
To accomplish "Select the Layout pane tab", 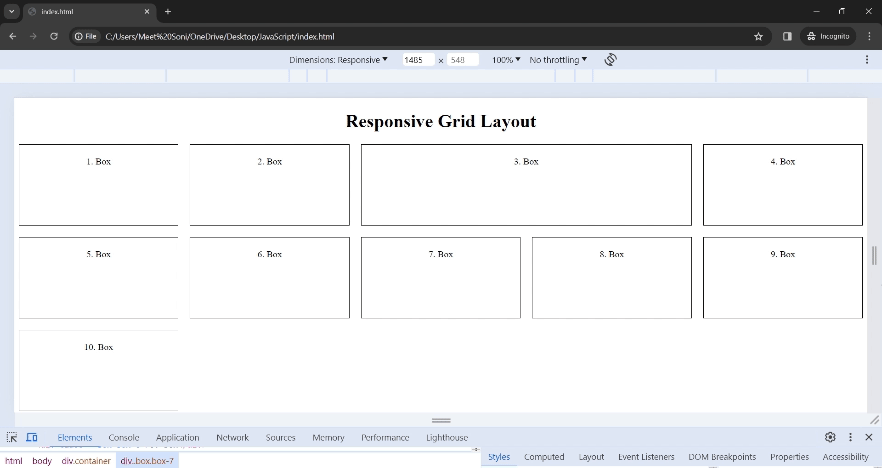I will coord(591,457).
